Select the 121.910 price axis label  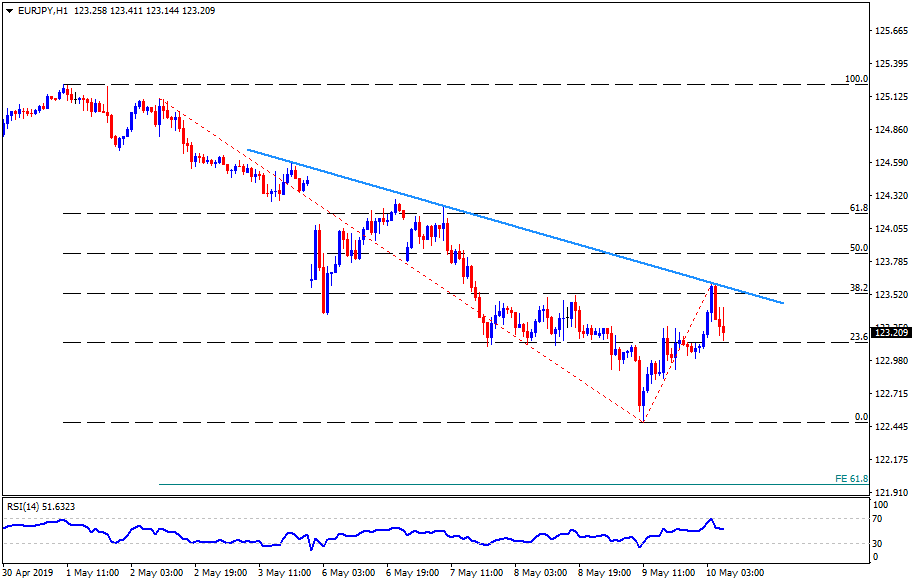[x=890, y=493]
